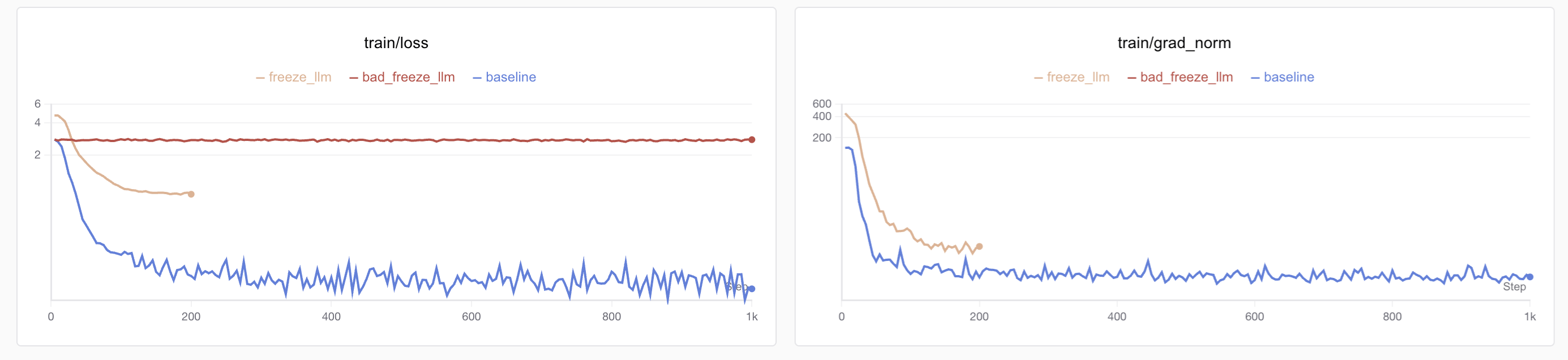Select freeze_llm legend entry in train/grad_norm chart

(1077, 78)
